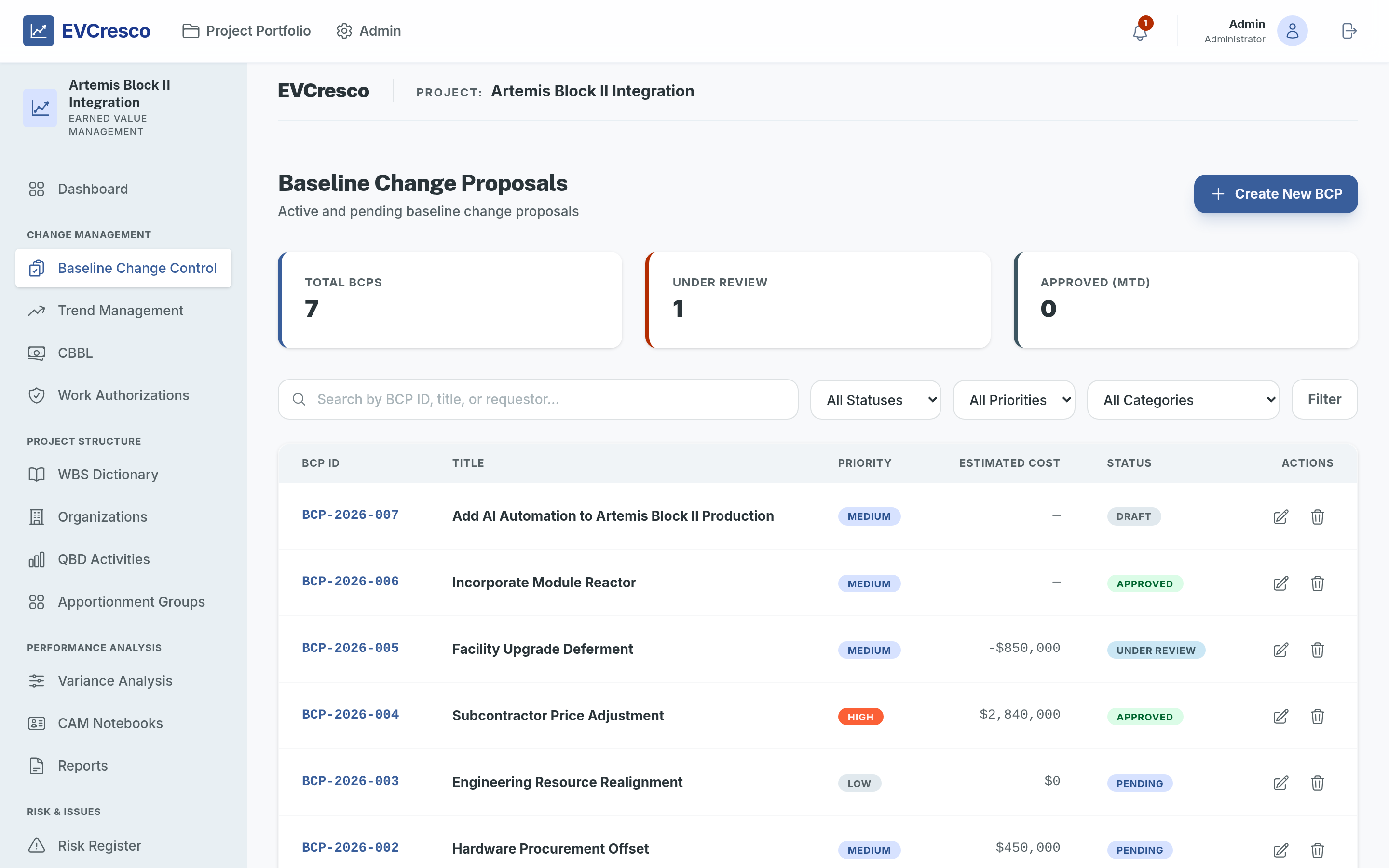This screenshot has width=1389, height=868.
Task: Open Reports in sidebar
Action: click(x=123, y=766)
